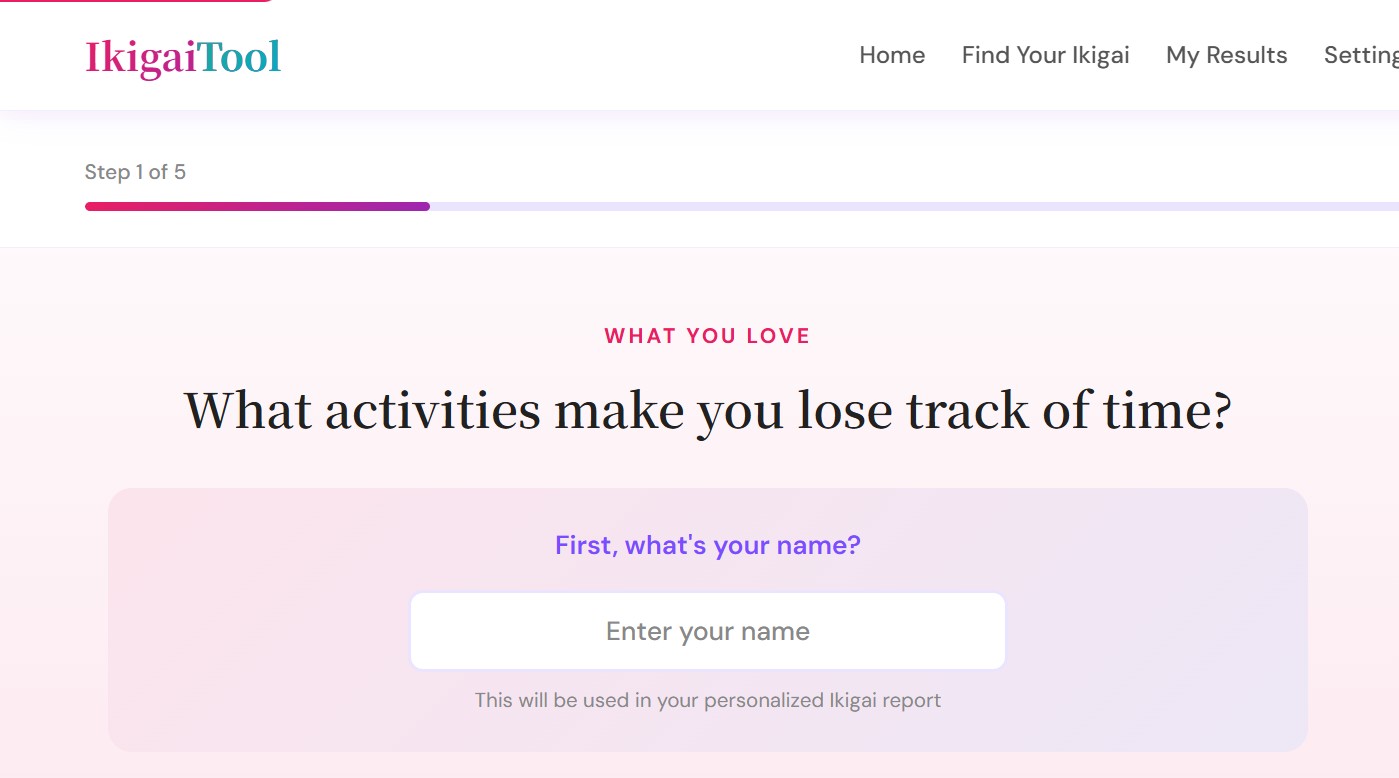
Task: Click the word Step in the step counter
Action: (x=107, y=172)
